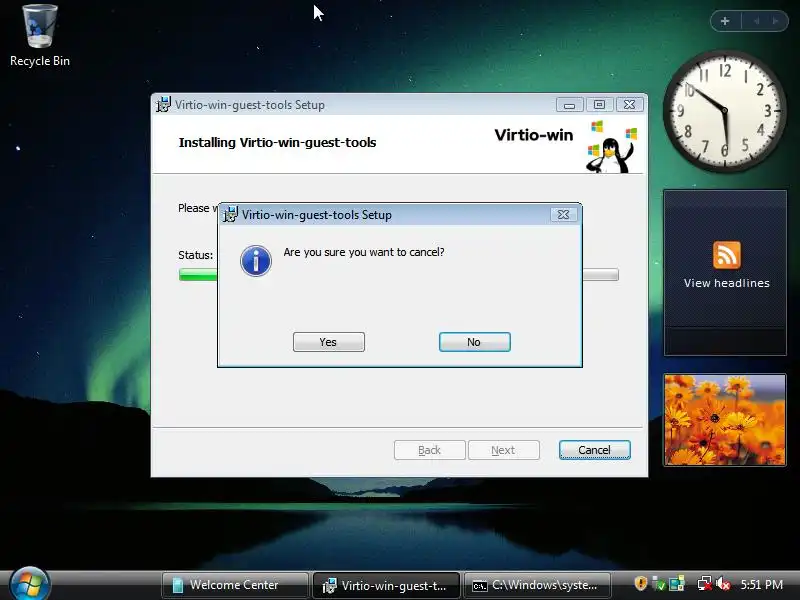800x600 pixels.
Task: Click the installer icon in the dialog title bar
Action: [231, 214]
